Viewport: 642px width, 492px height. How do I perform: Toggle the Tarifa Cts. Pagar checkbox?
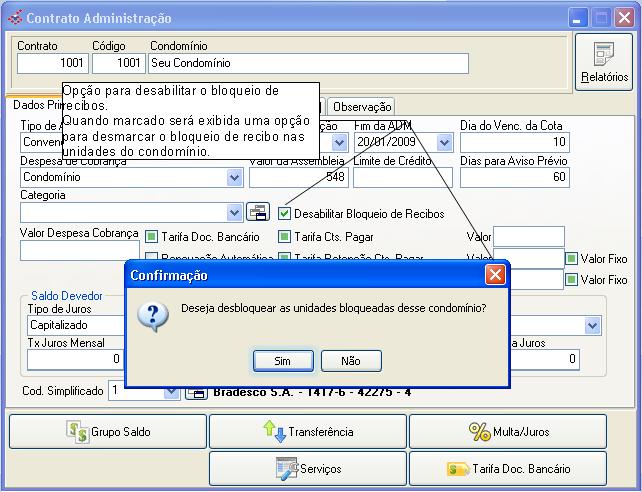[x=285, y=237]
